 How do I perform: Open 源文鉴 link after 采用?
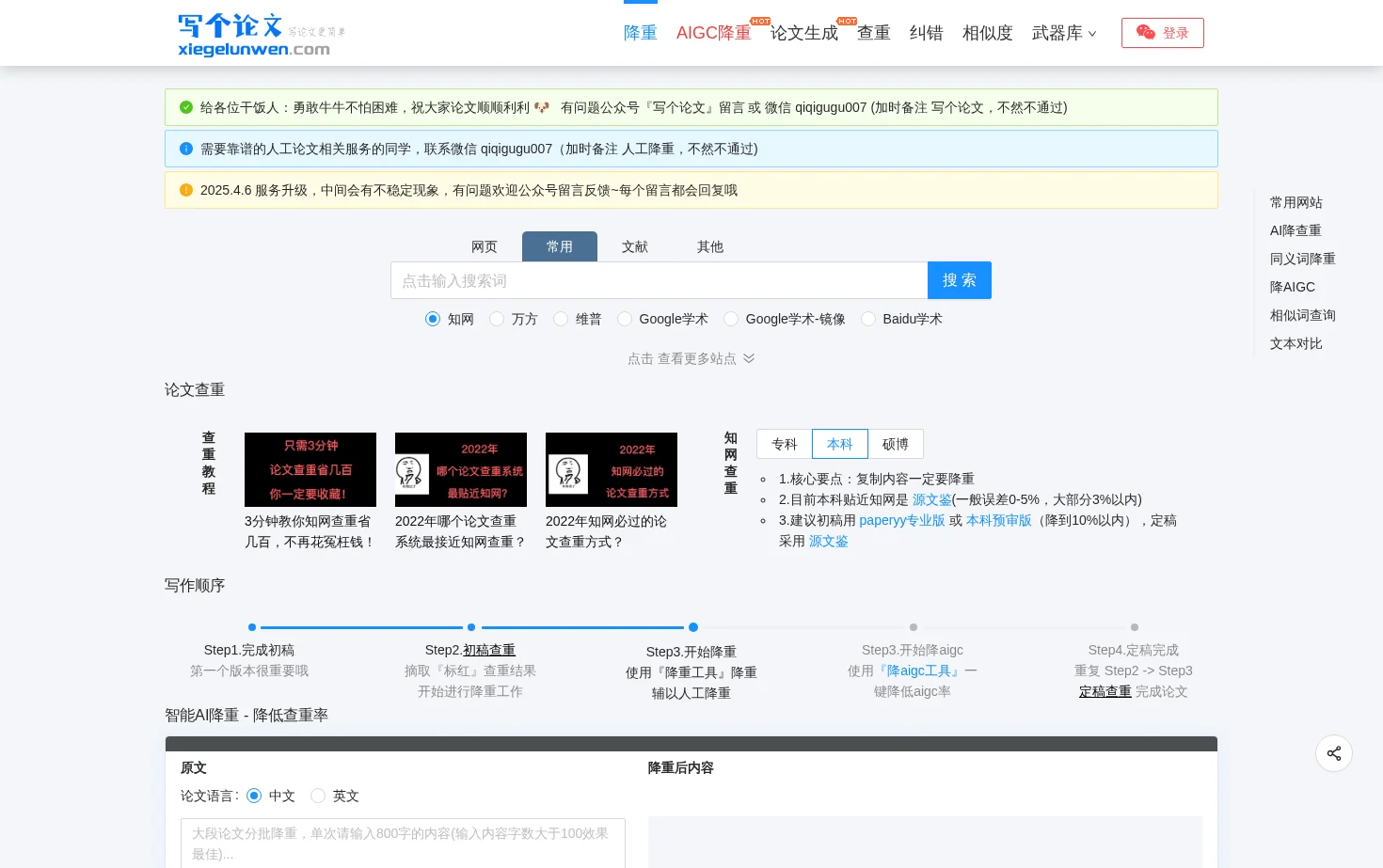point(829,541)
